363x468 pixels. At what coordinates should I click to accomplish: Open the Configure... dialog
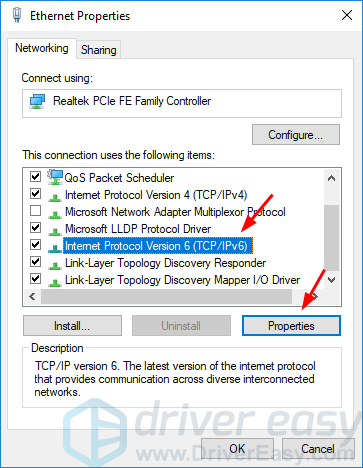296,135
